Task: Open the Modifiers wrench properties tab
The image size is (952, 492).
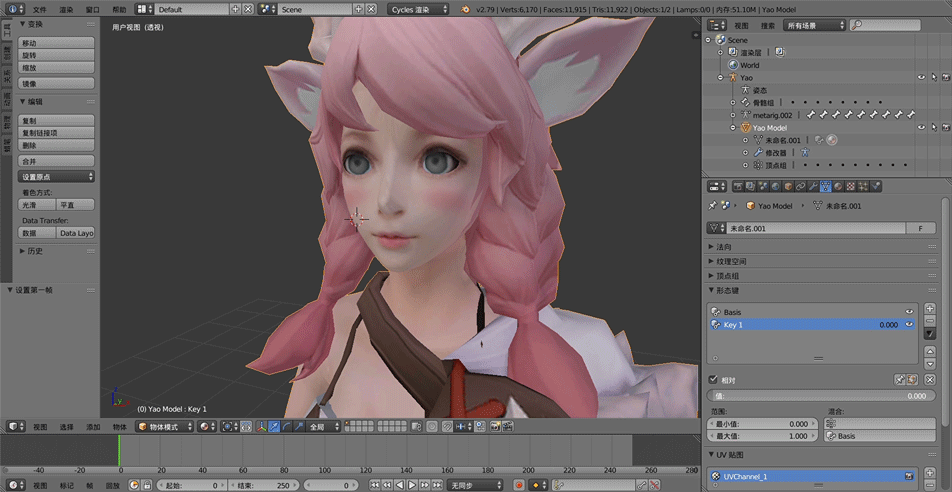Action: 813,186
